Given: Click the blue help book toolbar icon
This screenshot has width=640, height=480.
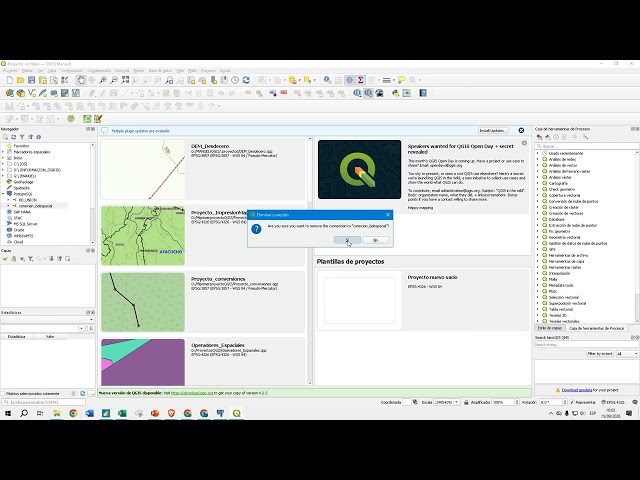Looking at the screenshot, I should 423,93.
